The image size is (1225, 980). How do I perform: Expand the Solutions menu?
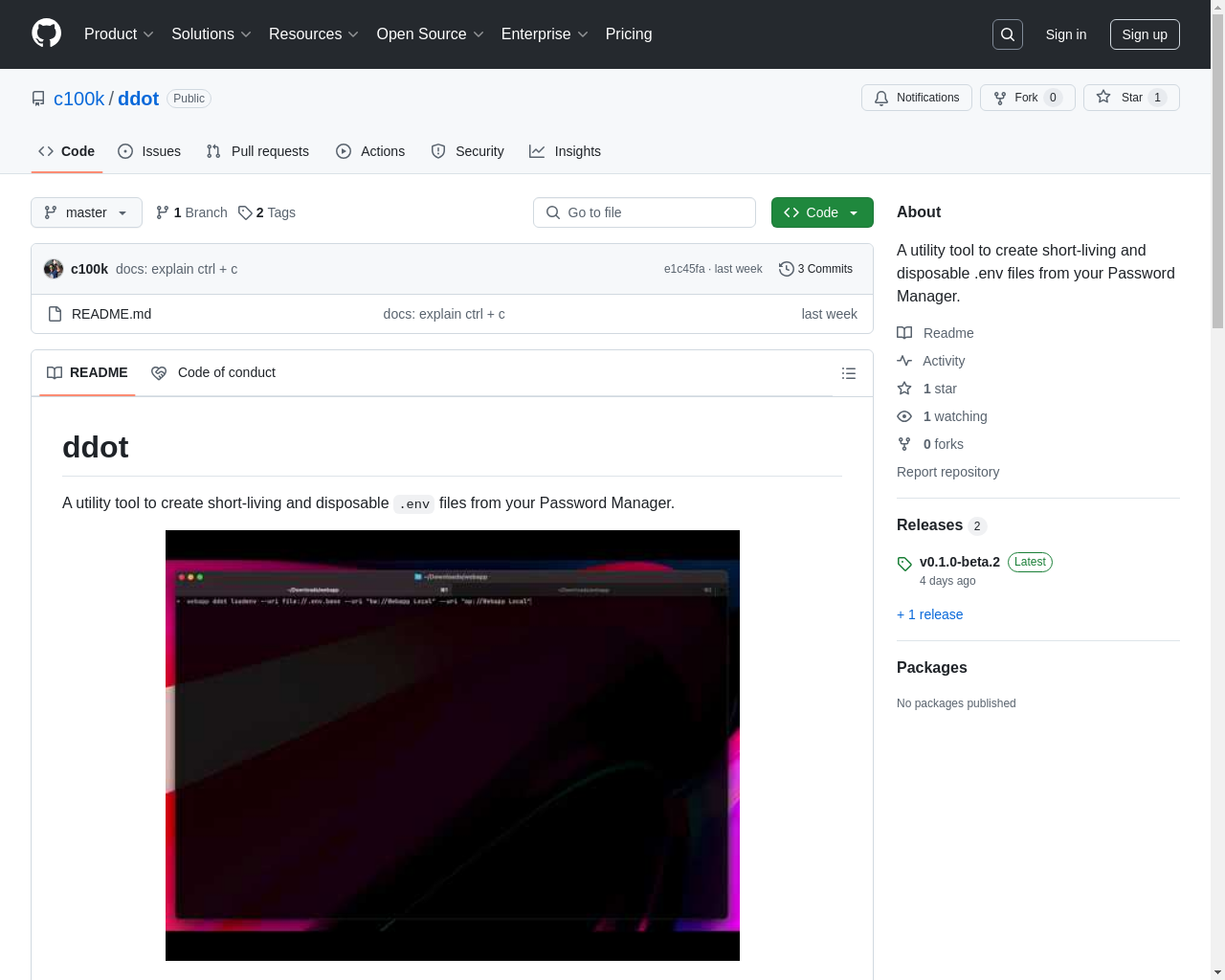coord(212,34)
